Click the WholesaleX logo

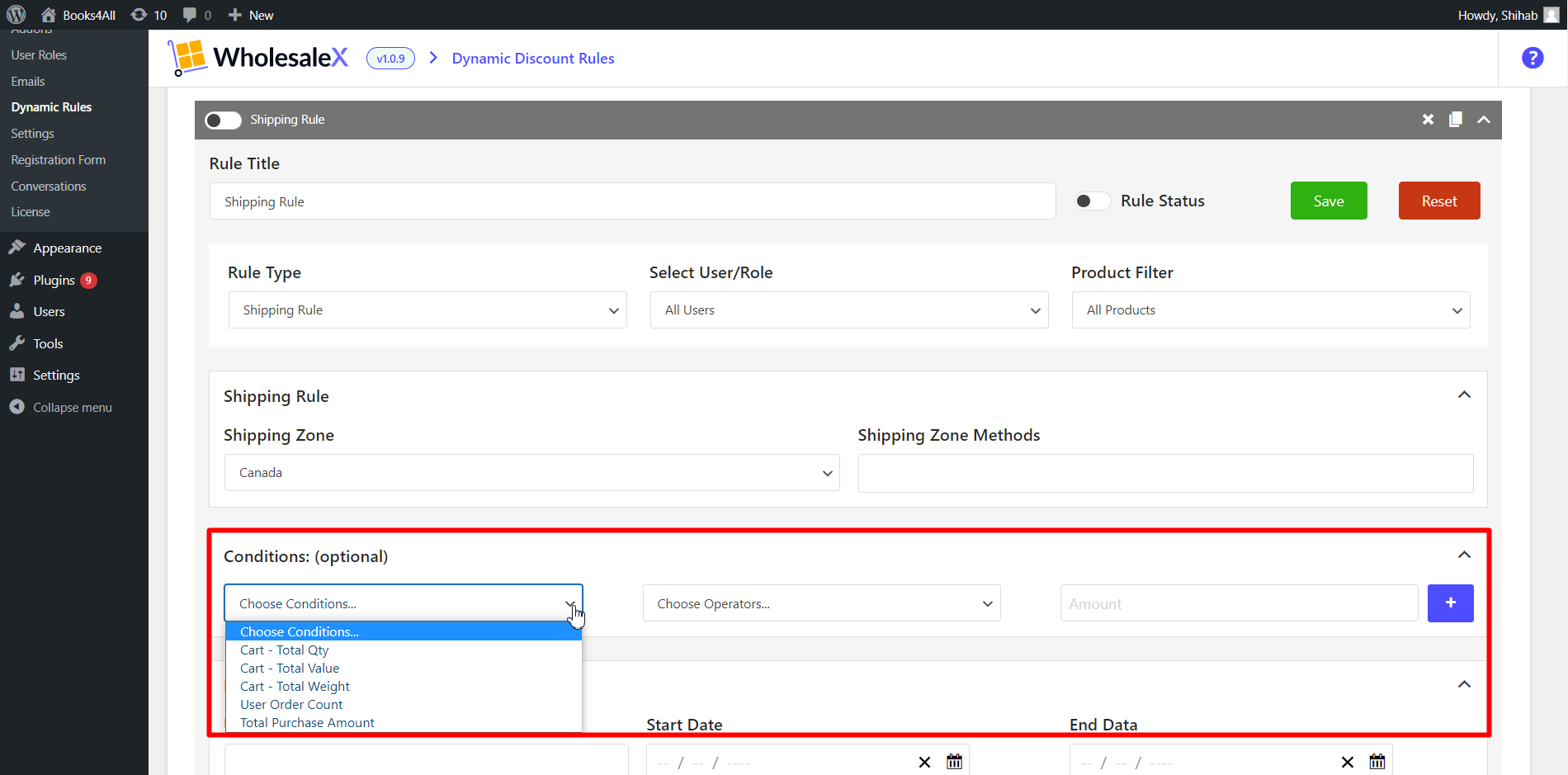click(258, 58)
